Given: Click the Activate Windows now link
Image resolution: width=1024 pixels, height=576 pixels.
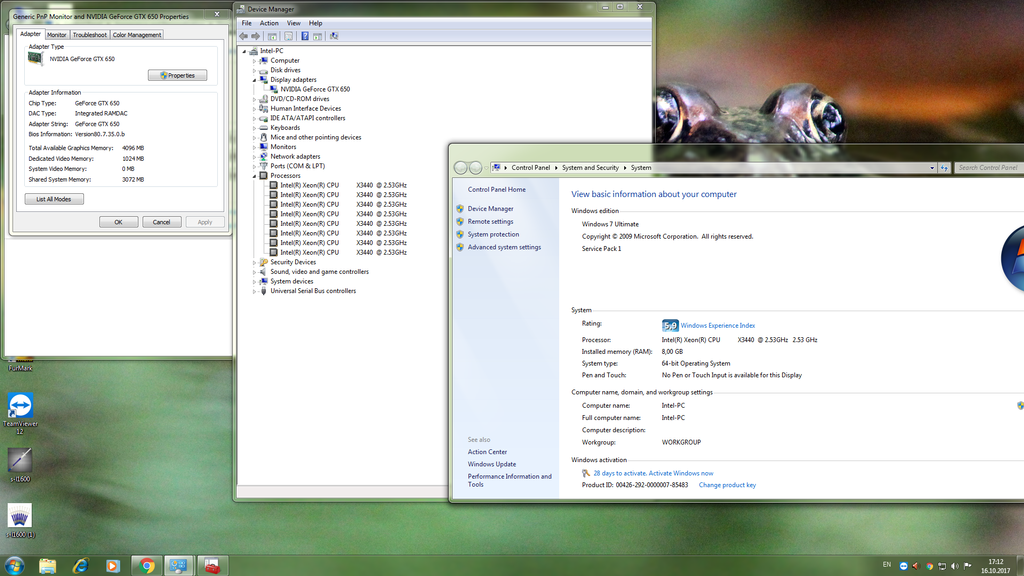Looking at the screenshot, I should pos(680,473).
